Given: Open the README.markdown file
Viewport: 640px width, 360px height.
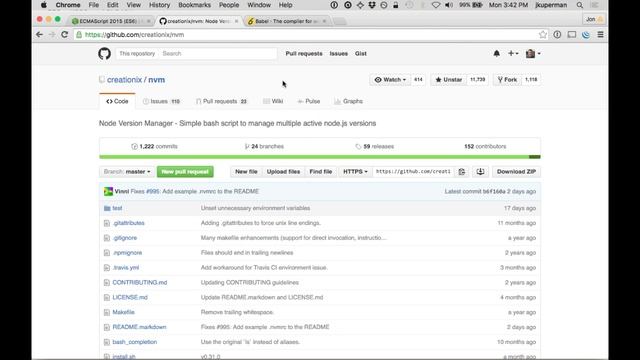Looking at the screenshot, I should [x=139, y=327].
